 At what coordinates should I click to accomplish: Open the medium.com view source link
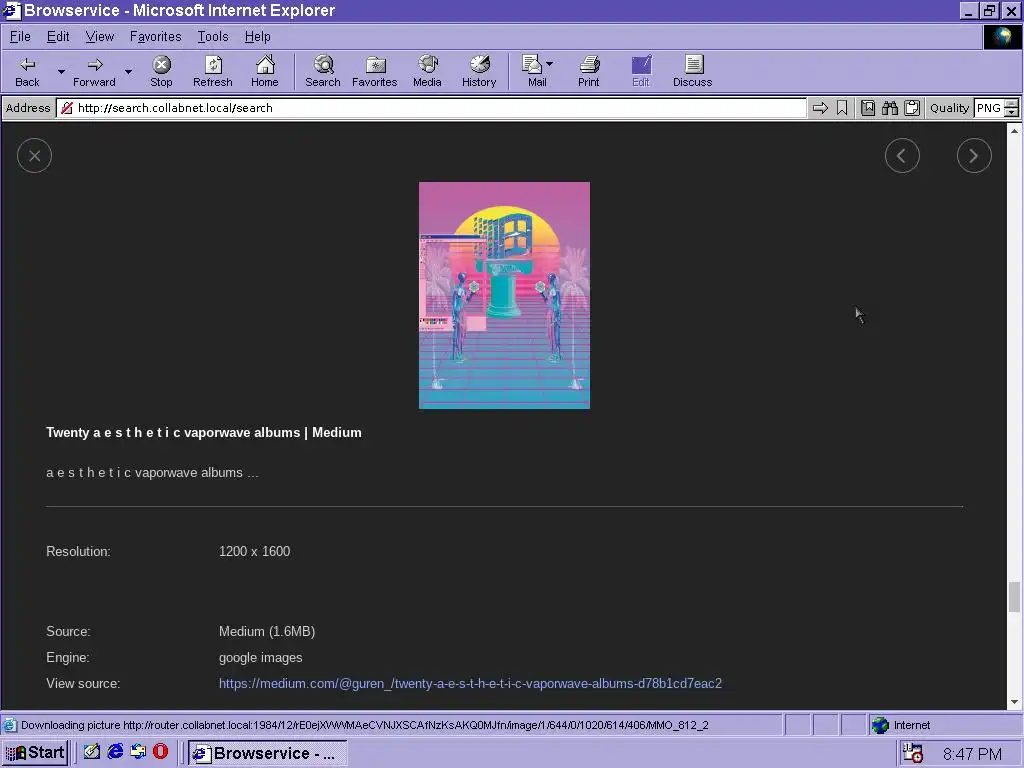[470, 684]
